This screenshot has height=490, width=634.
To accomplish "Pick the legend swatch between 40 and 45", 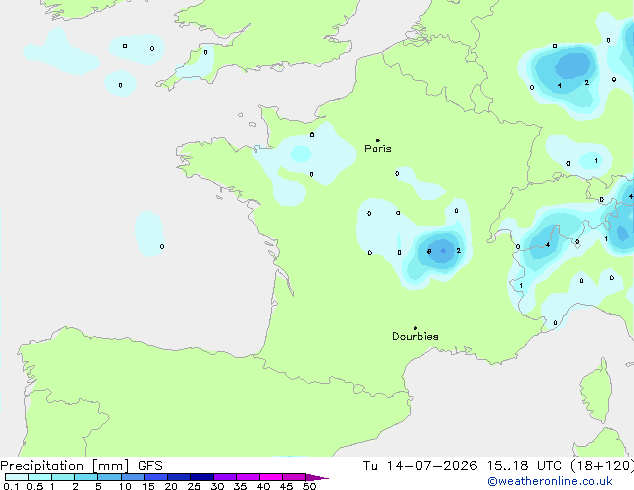I will click(271, 477).
